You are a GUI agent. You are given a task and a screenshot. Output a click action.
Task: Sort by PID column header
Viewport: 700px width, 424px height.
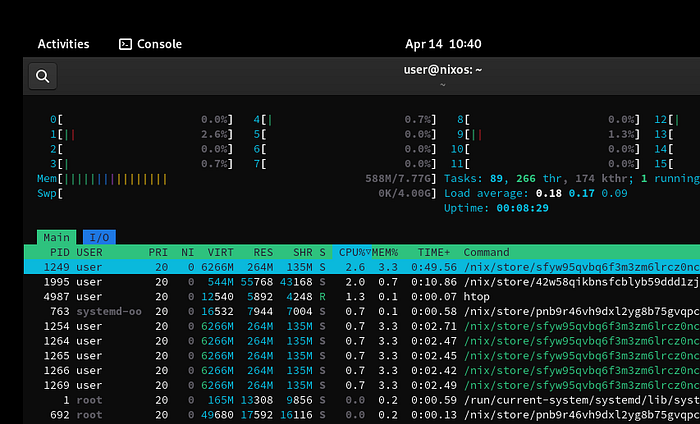click(x=60, y=252)
